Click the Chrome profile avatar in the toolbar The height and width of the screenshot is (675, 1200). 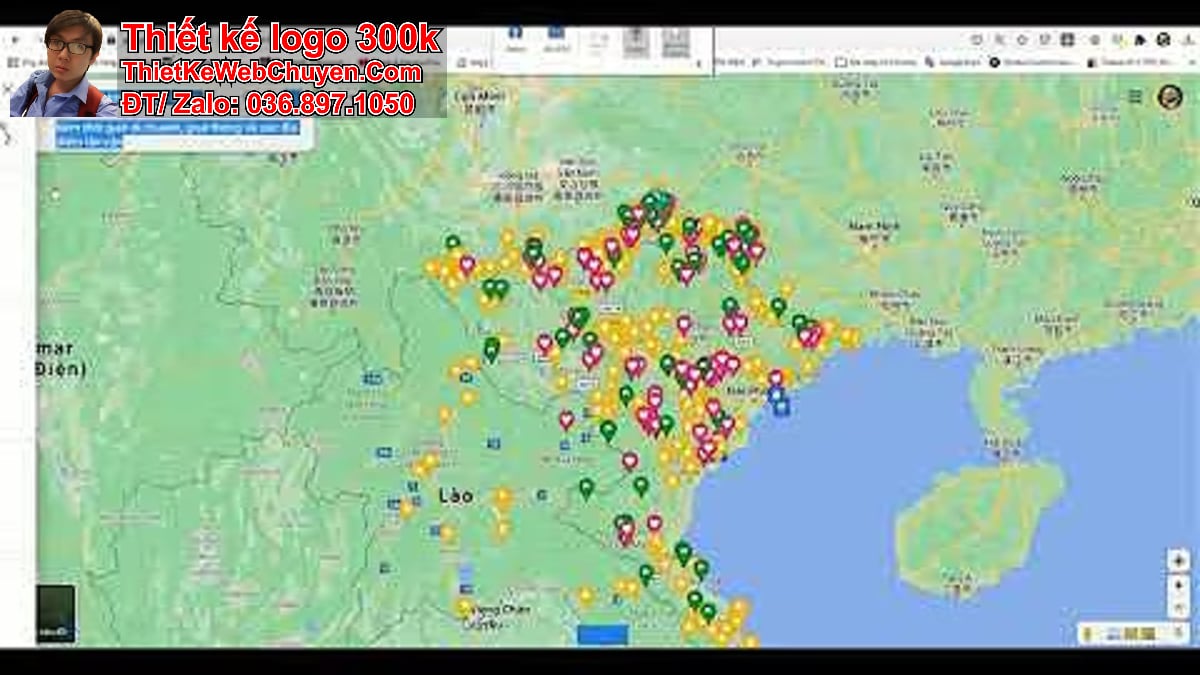pos(1163,40)
